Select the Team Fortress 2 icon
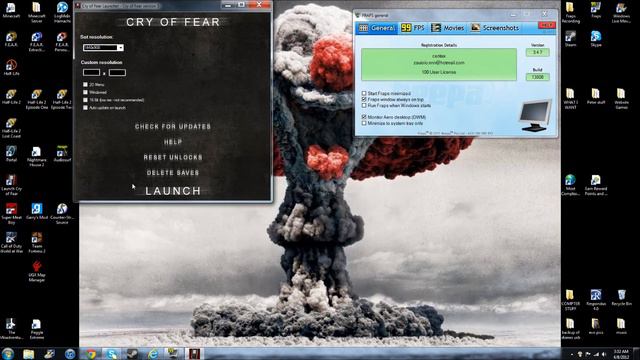Image resolution: width=640 pixels, height=360 pixels. [x=36, y=242]
